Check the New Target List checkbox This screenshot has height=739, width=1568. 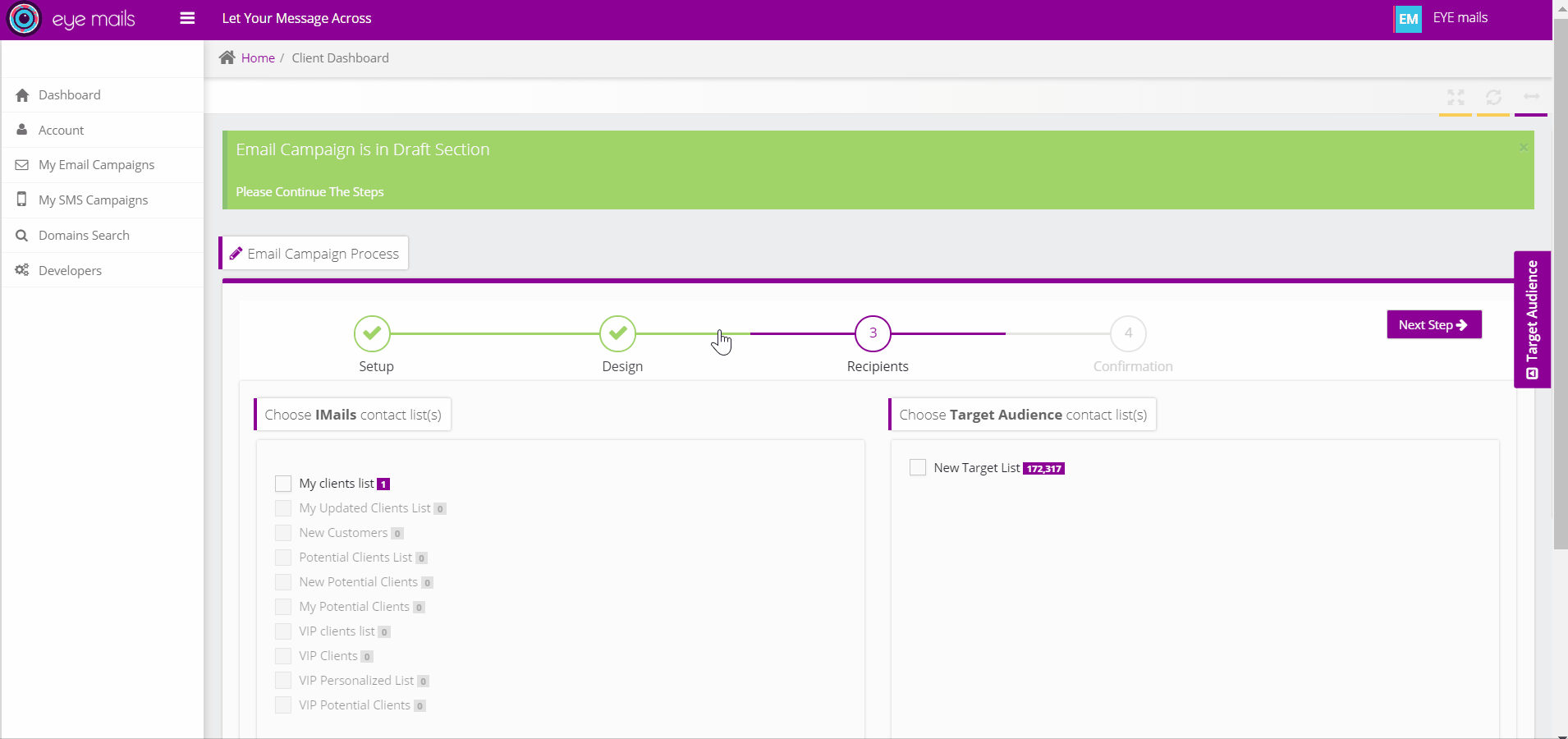(x=918, y=468)
